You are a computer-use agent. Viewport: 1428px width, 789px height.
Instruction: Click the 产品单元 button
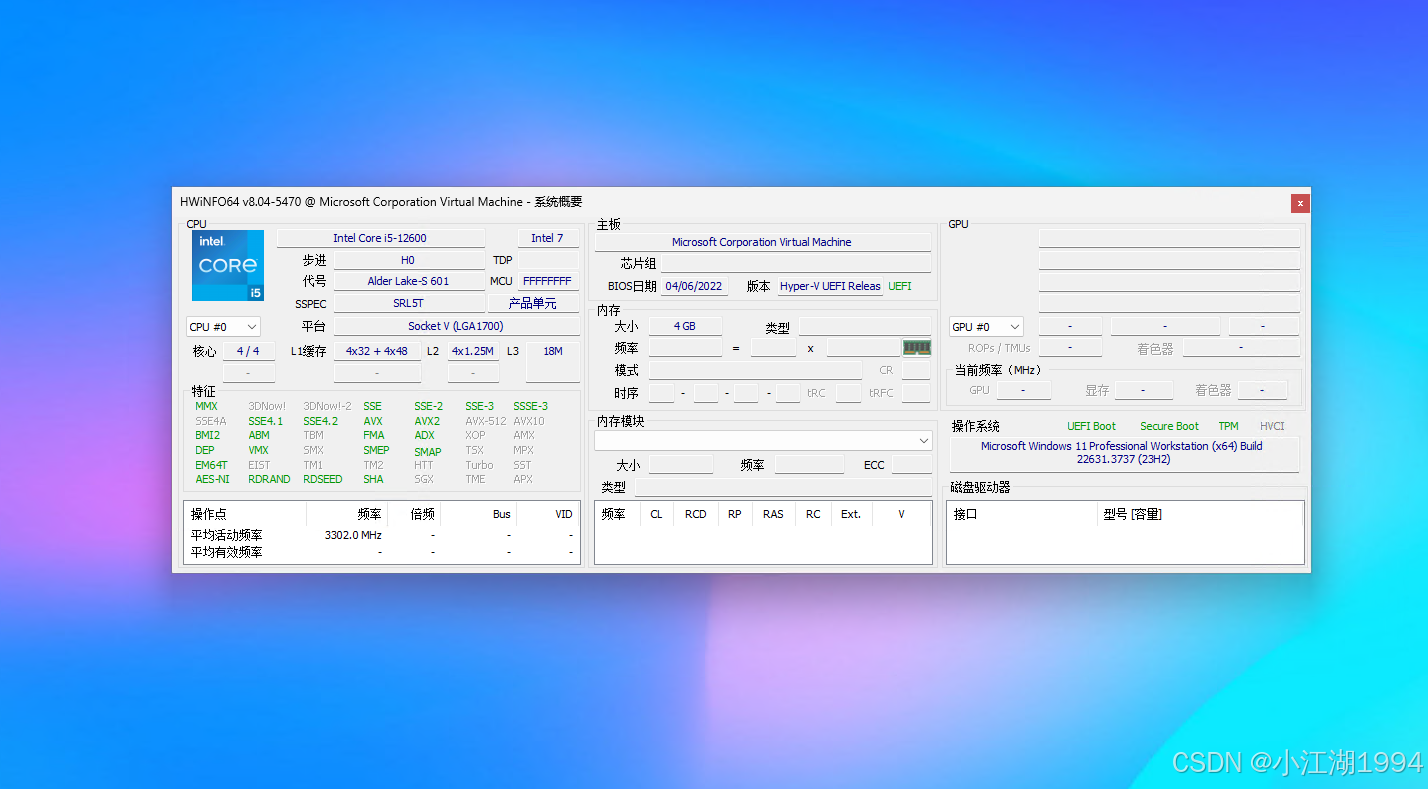[532, 303]
